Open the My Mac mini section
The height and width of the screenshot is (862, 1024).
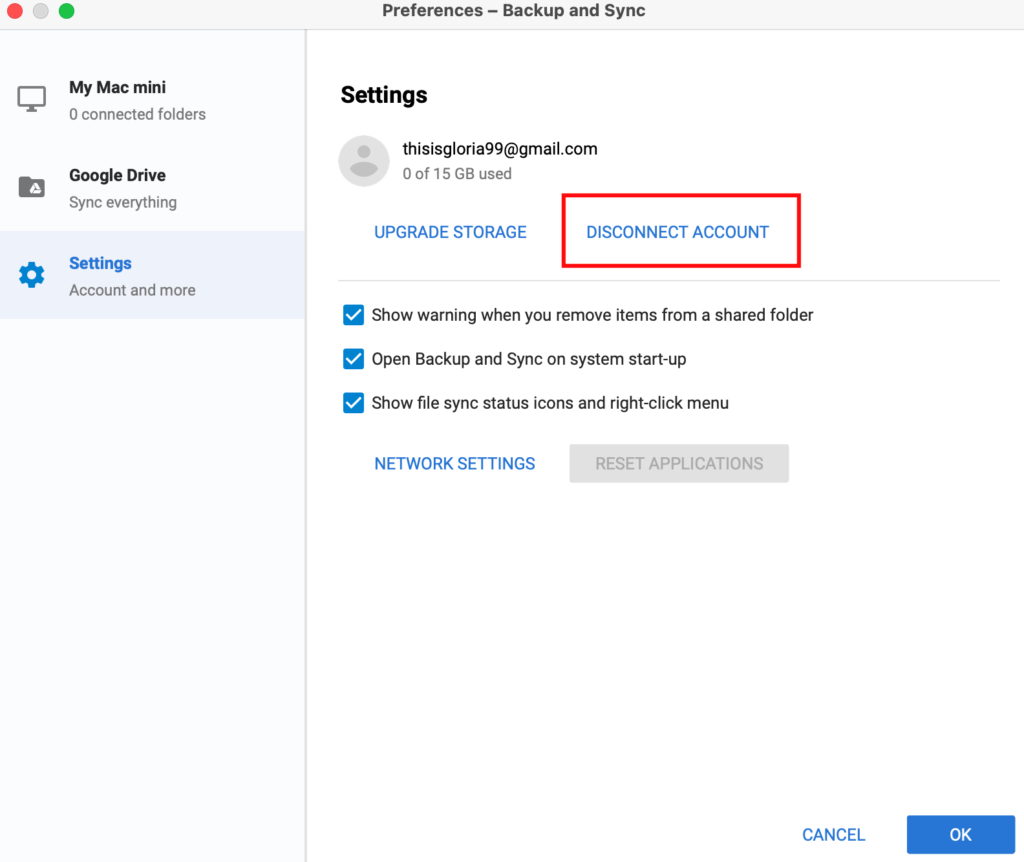pos(137,100)
